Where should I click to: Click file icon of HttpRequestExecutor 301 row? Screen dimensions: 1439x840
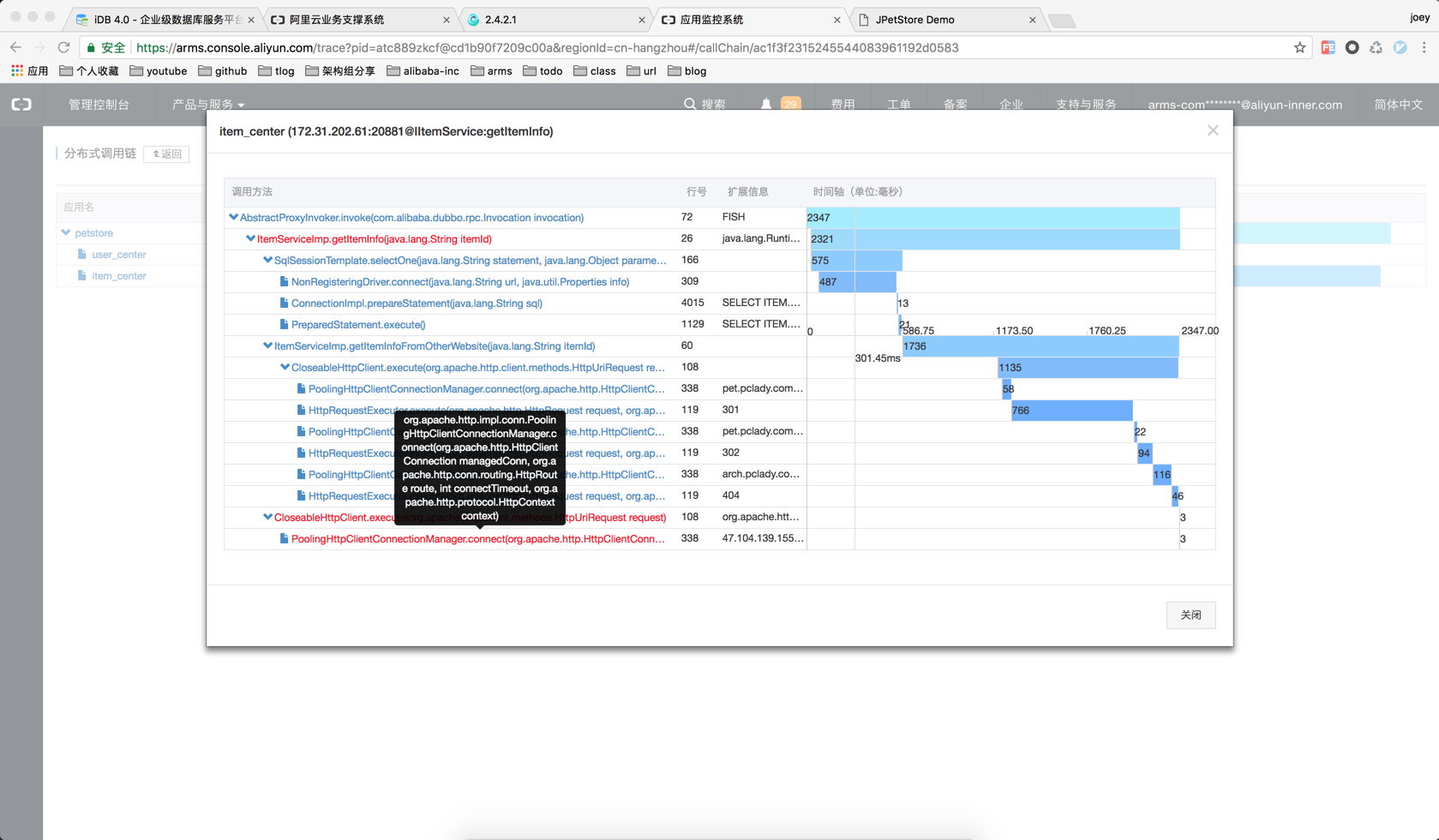pyautogui.click(x=301, y=411)
